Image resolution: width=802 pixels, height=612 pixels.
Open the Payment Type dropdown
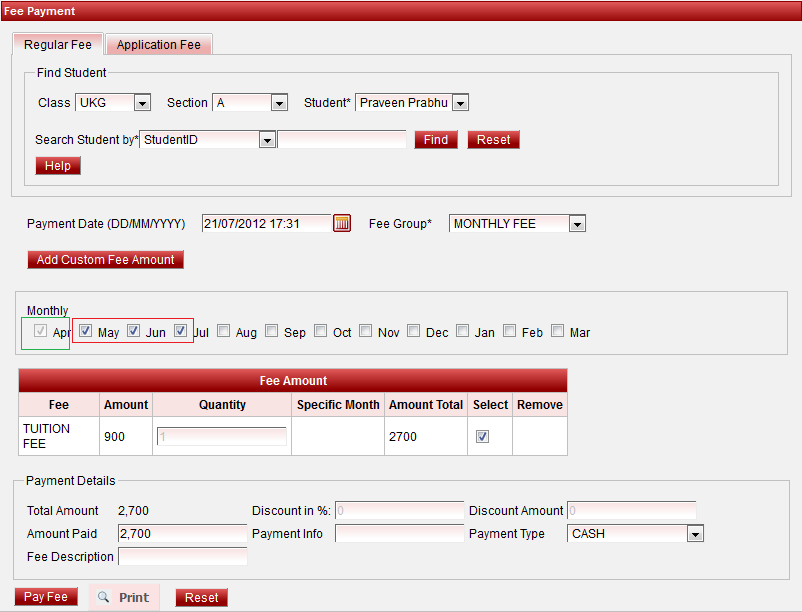tap(695, 534)
